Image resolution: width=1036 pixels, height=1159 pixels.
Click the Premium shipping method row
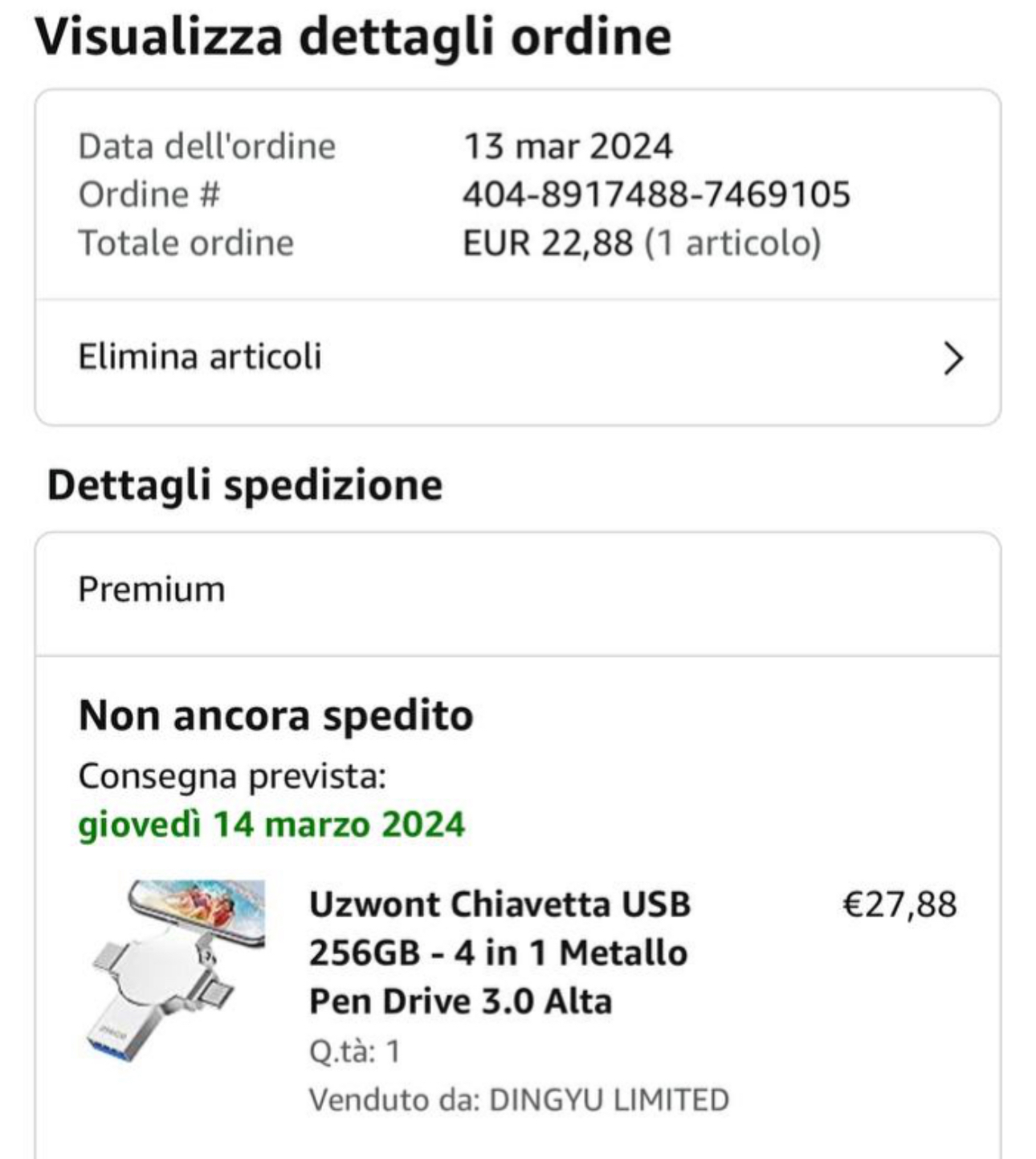(x=152, y=590)
